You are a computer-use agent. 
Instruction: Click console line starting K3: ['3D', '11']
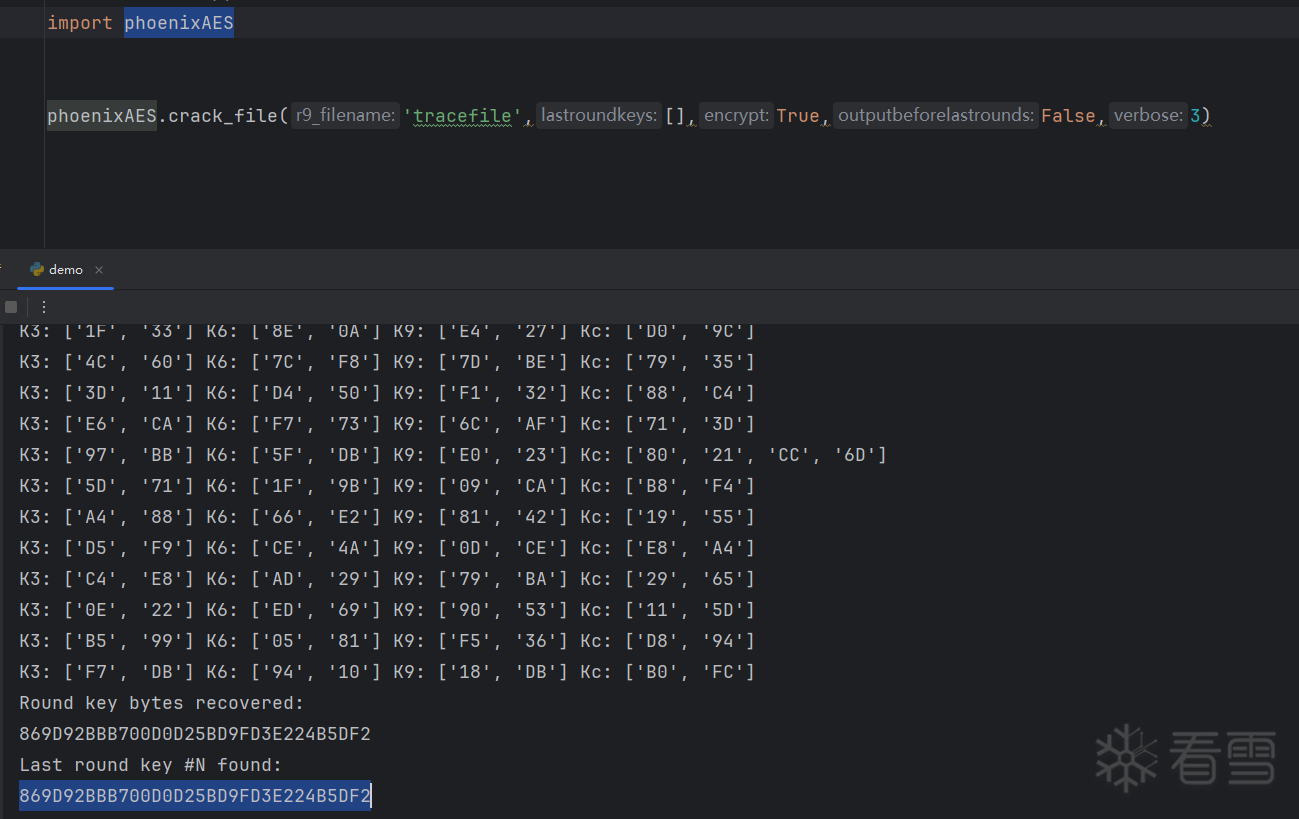[x=387, y=392]
